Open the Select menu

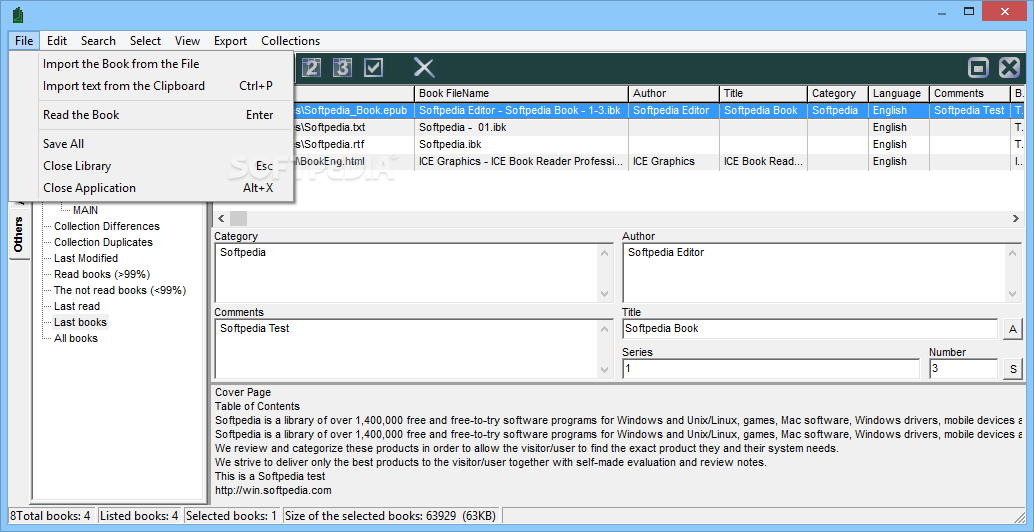point(145,41)
